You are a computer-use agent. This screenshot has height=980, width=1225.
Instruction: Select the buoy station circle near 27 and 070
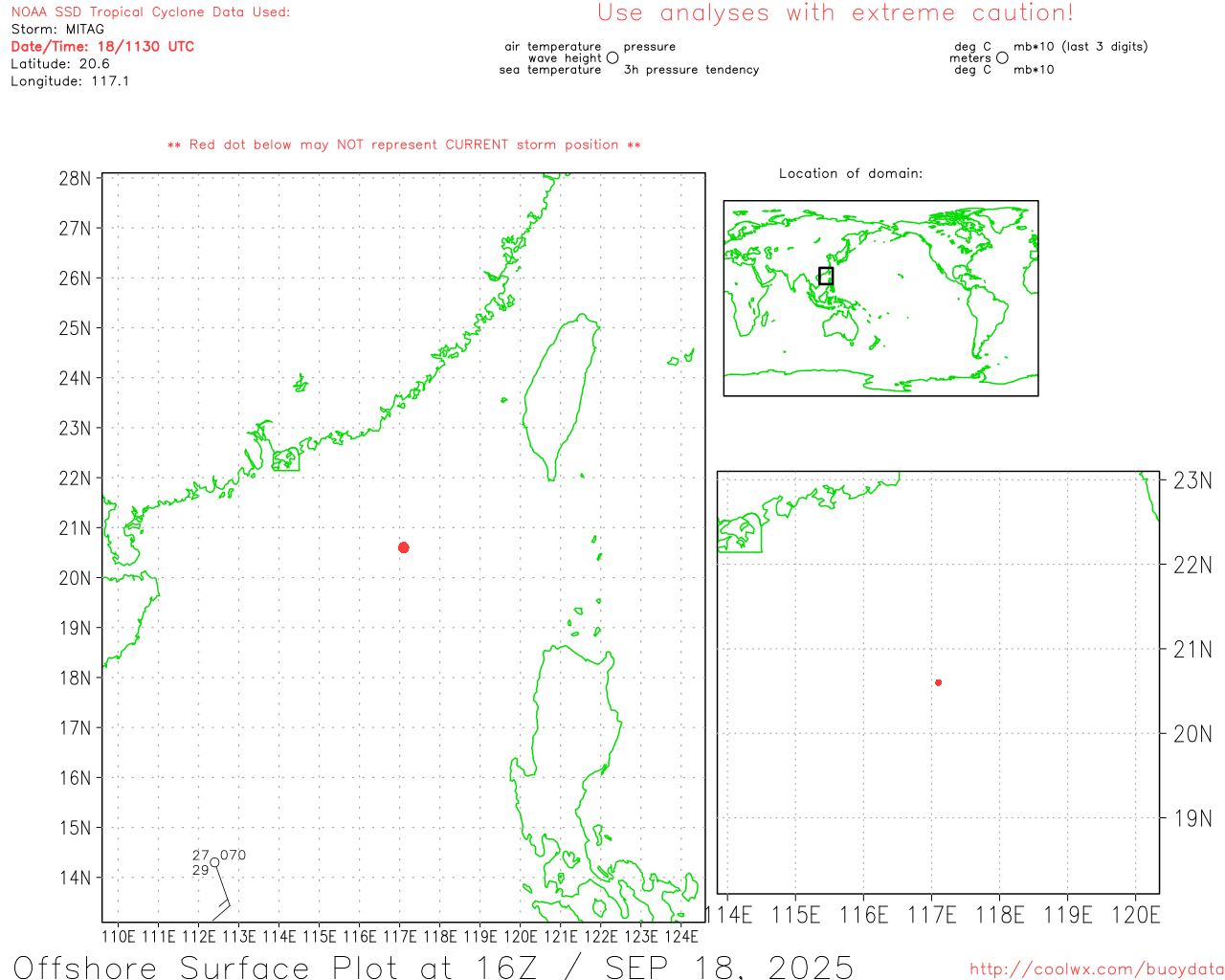click(214, 862)
